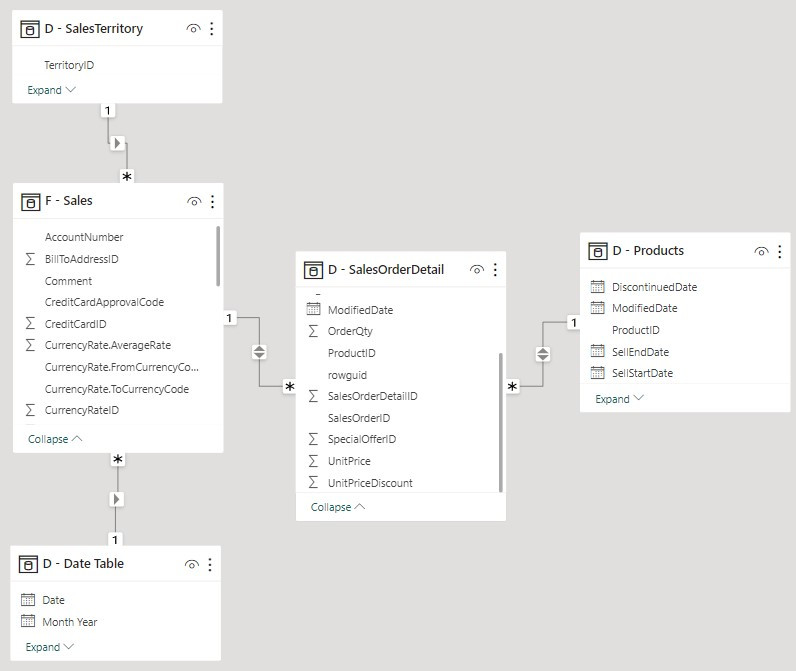Select the UnitPrice field in SalesOrderDetail

(349, 461)
